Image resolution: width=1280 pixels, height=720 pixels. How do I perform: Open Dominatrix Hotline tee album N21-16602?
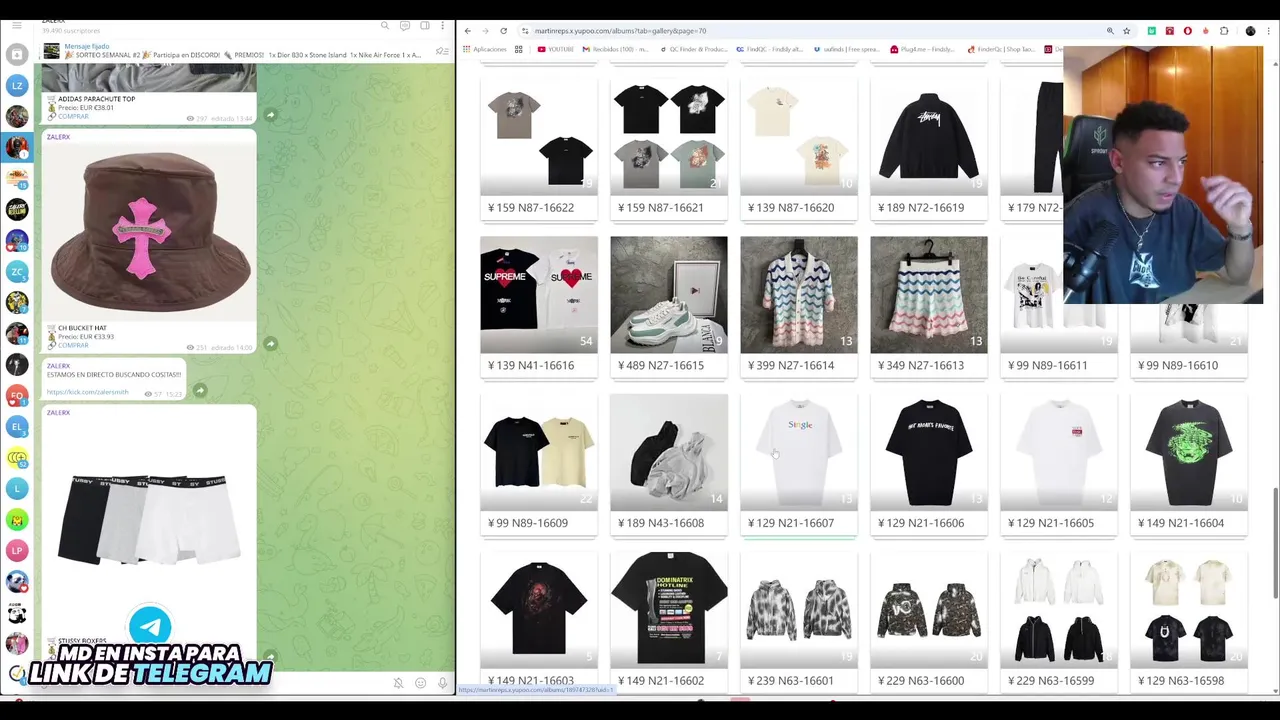point(669,610)
